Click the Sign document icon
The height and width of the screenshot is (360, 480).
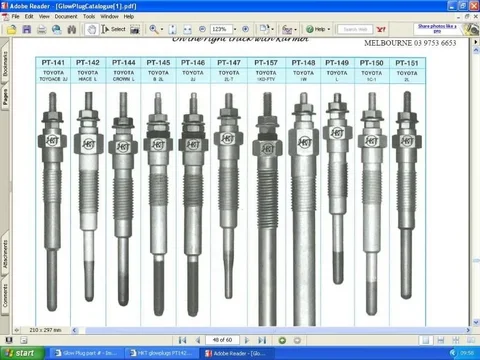tap(287, 30)
